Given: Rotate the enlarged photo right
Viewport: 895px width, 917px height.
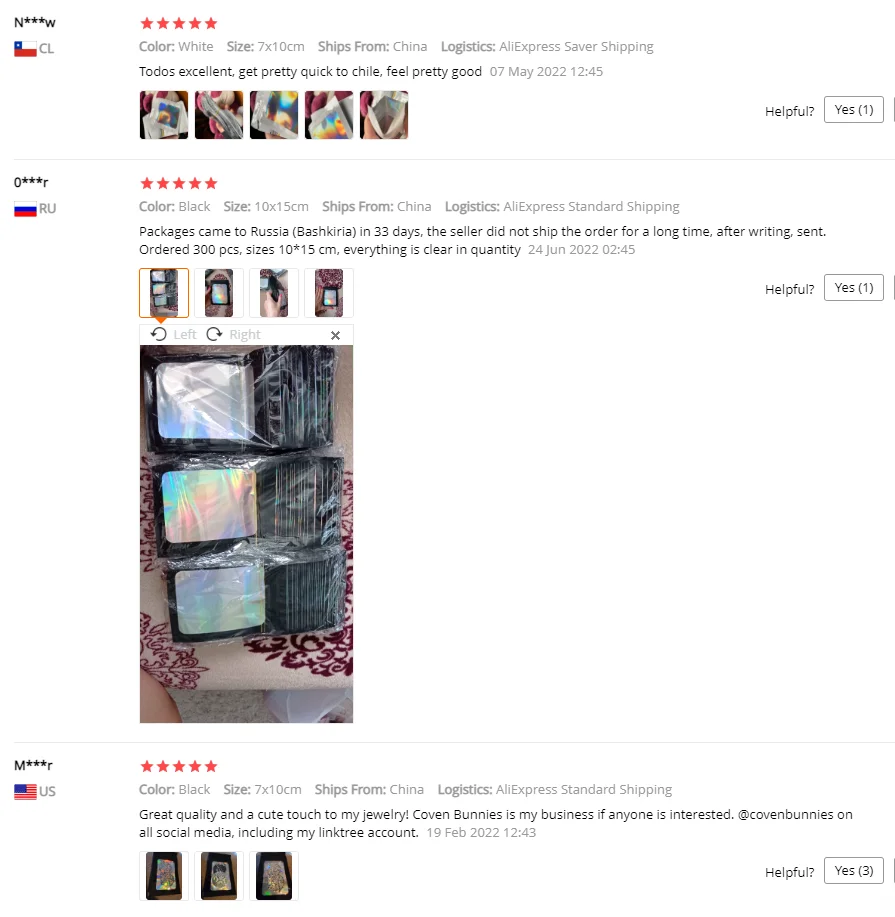Looking at the screenshot, I should pos(233,335).
